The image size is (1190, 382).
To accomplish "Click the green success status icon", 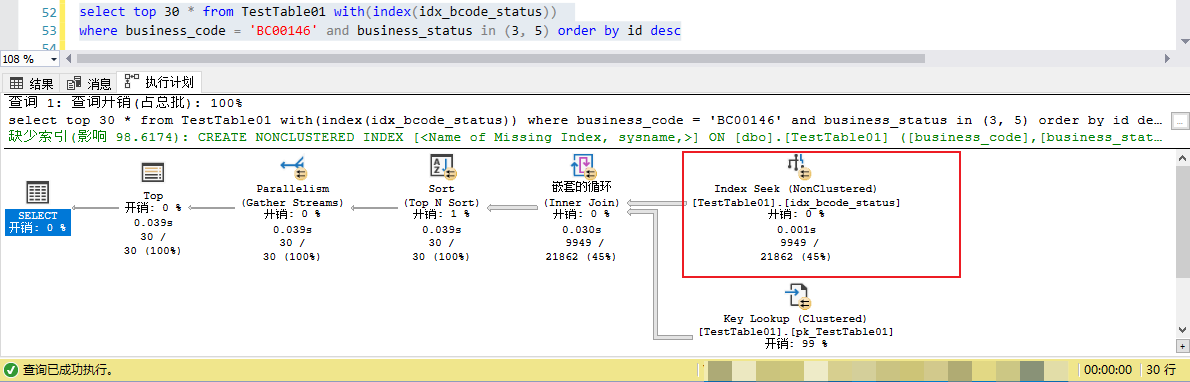I will [x=12, y=371].
